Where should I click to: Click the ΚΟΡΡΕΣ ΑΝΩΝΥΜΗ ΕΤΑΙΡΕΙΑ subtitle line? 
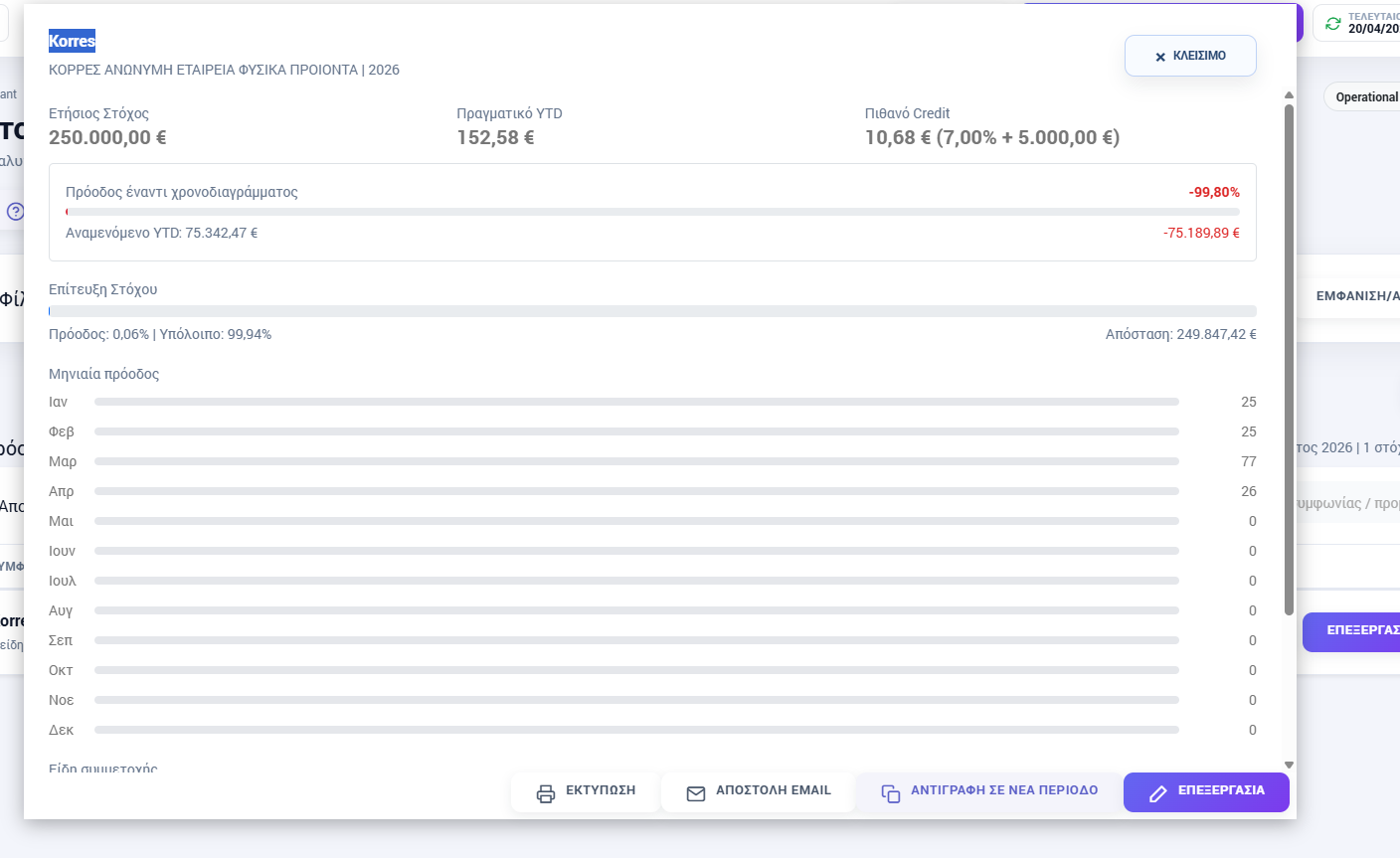coord(224,70)
